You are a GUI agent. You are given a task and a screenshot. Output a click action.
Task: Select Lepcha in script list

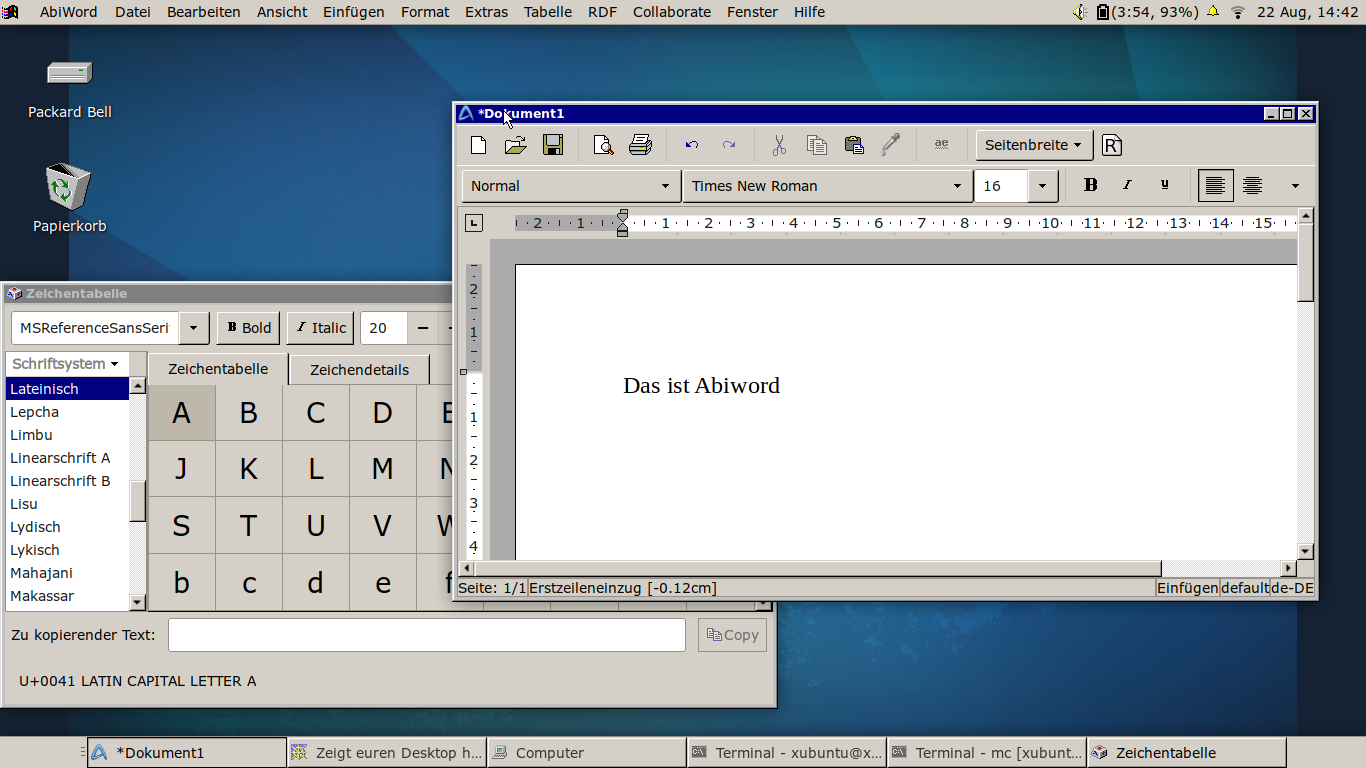coord(67,412)
